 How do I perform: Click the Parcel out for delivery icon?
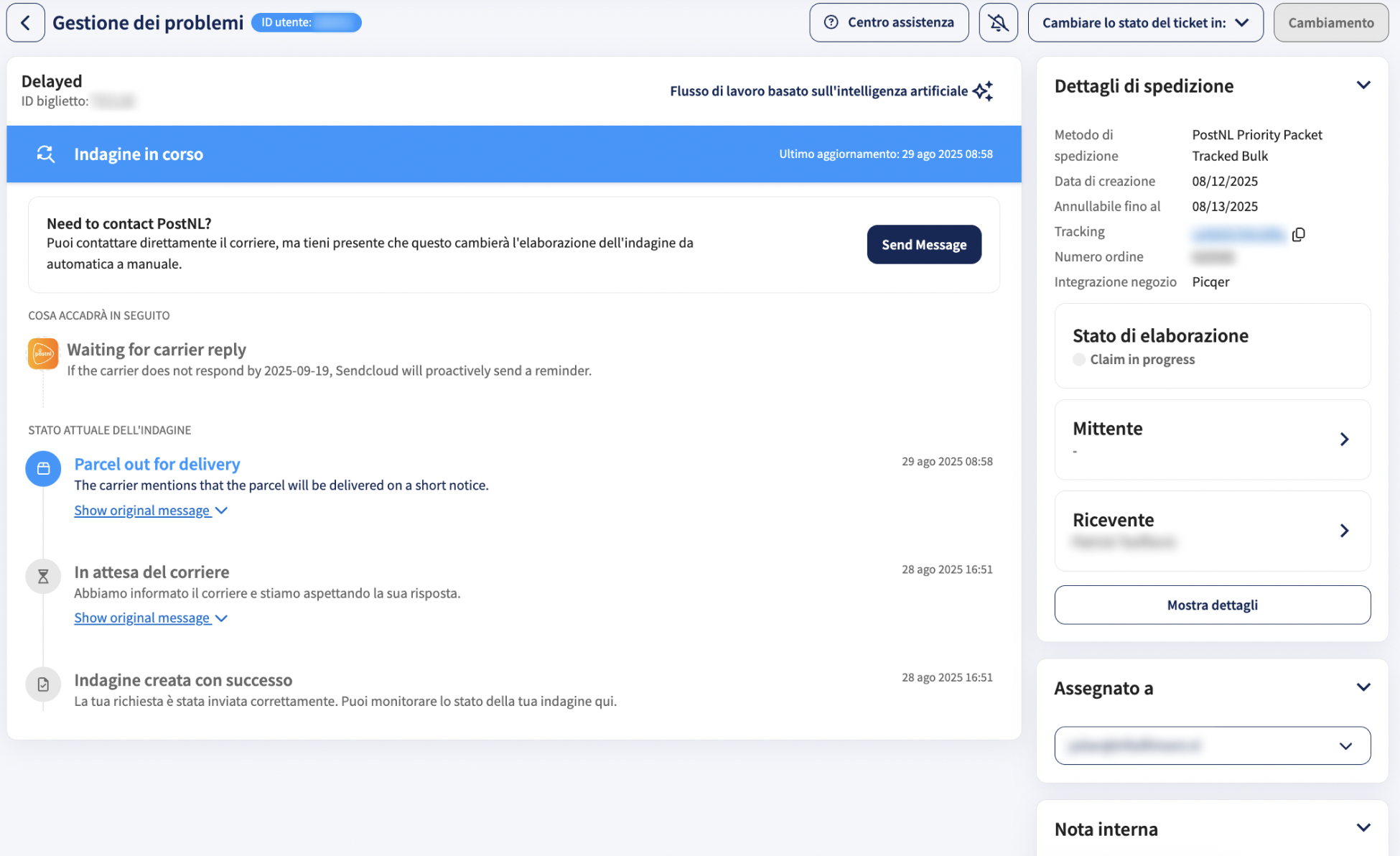point(43,468)
